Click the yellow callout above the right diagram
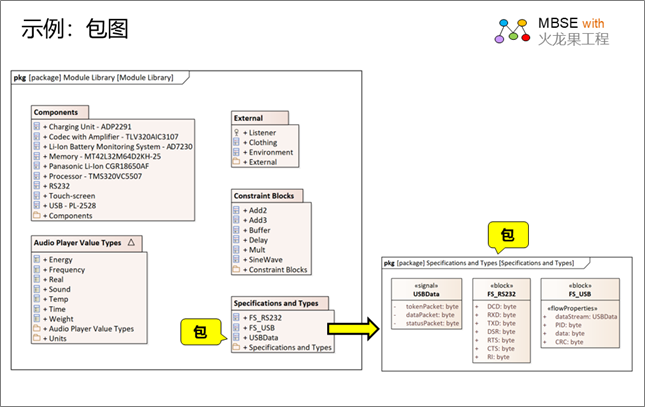This screenshot has height=407, width=645. coord(507,236)
